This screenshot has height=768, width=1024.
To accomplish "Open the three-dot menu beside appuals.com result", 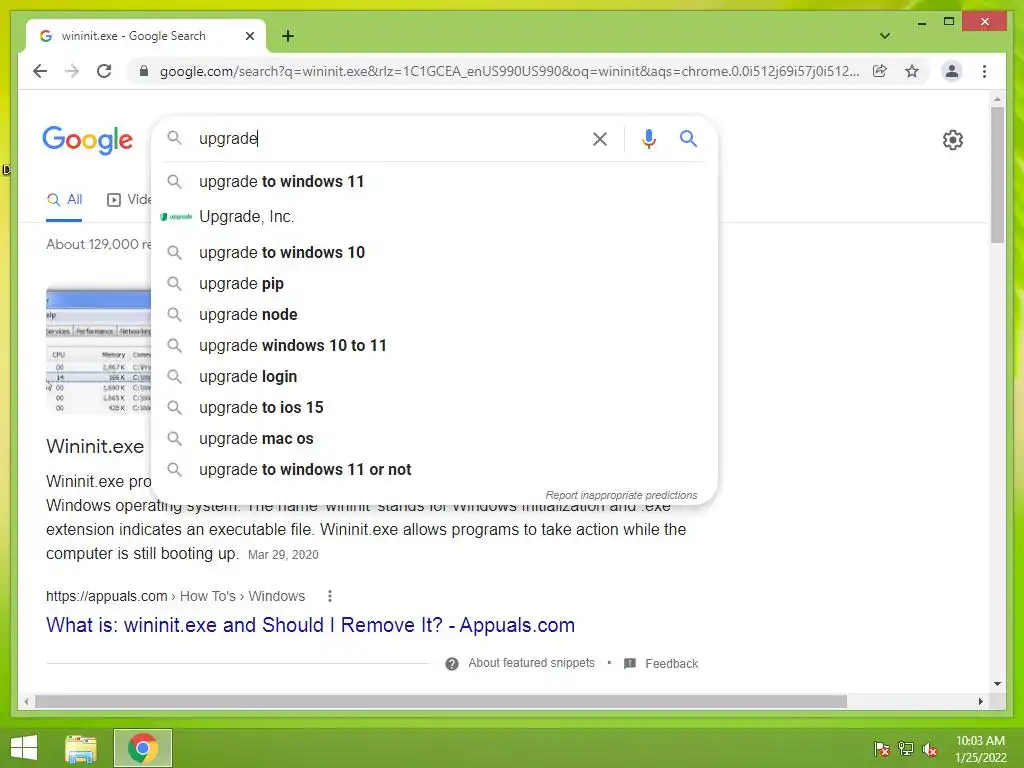I will tap(330, 596).
